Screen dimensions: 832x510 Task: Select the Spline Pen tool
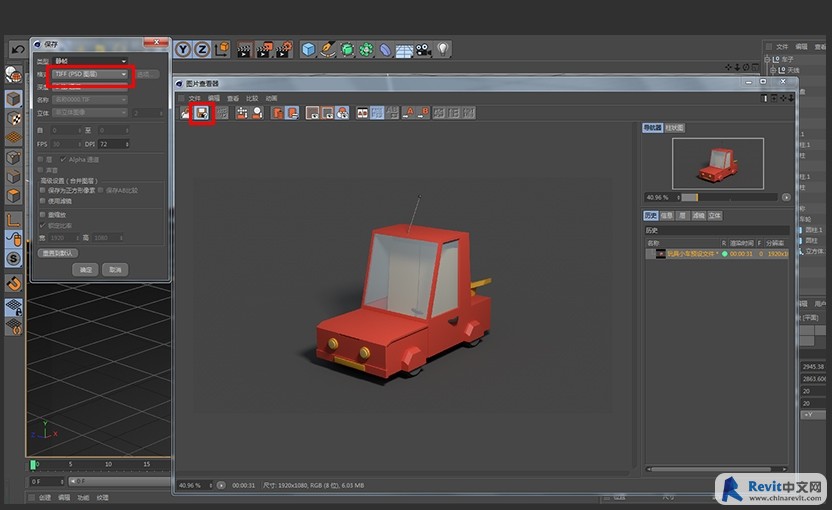pyautogui.click(x=327, y=49)
